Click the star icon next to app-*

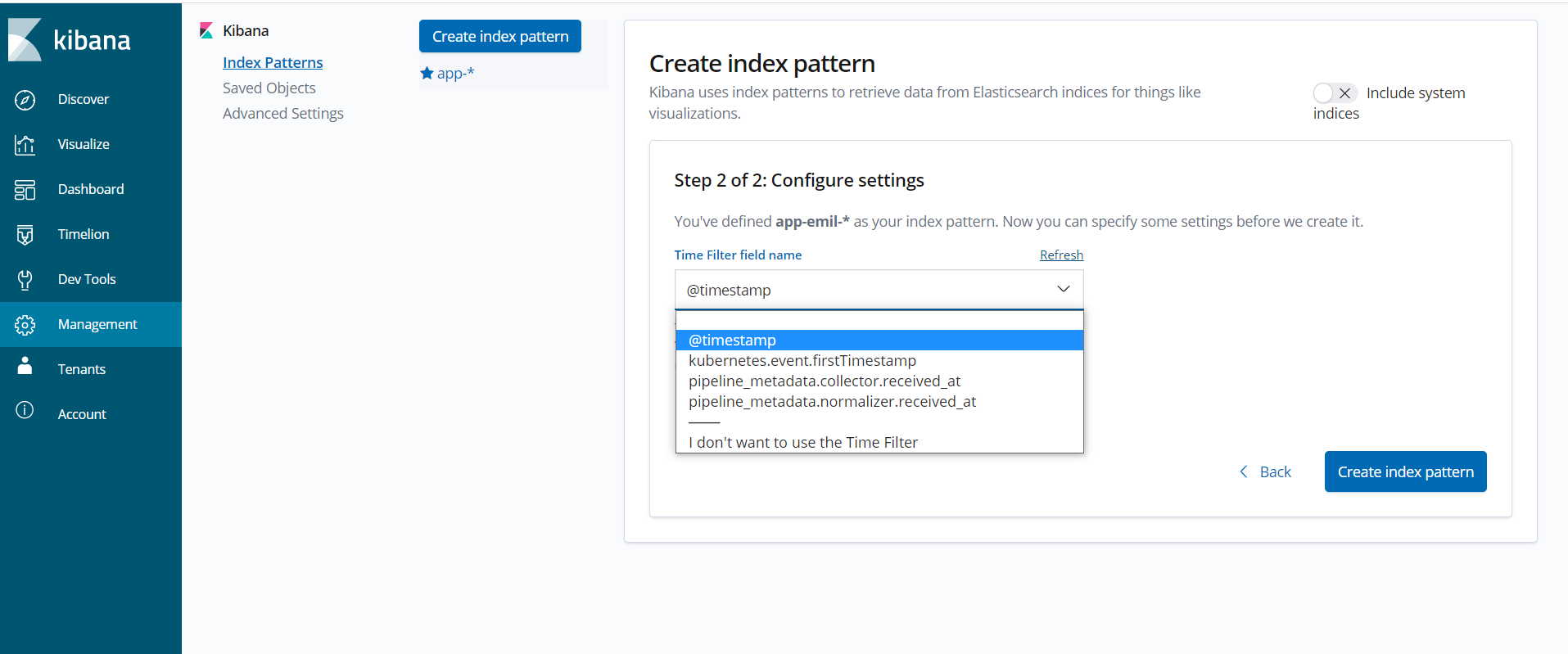tap(427, 73)
